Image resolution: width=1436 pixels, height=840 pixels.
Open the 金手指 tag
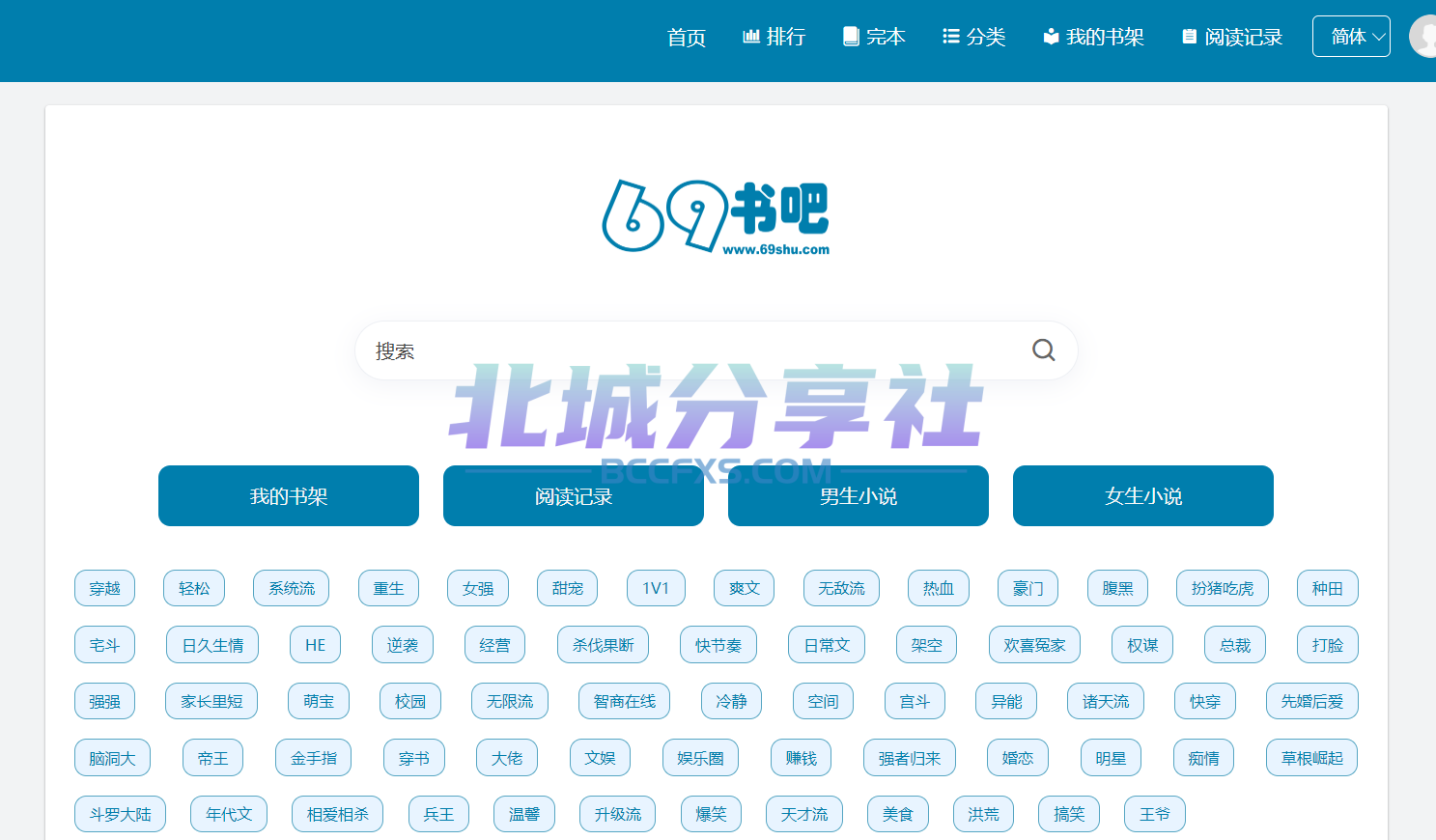(314, 758)
